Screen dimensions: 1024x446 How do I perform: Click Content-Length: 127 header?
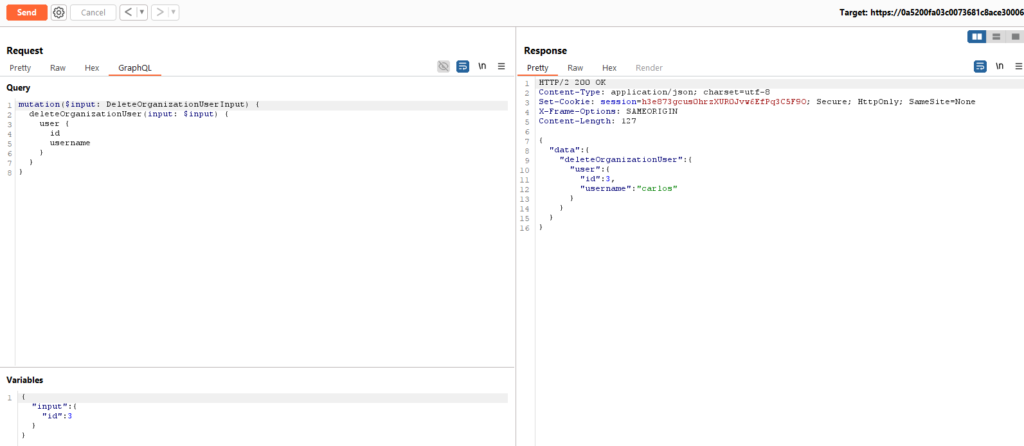tap(587, 121)
